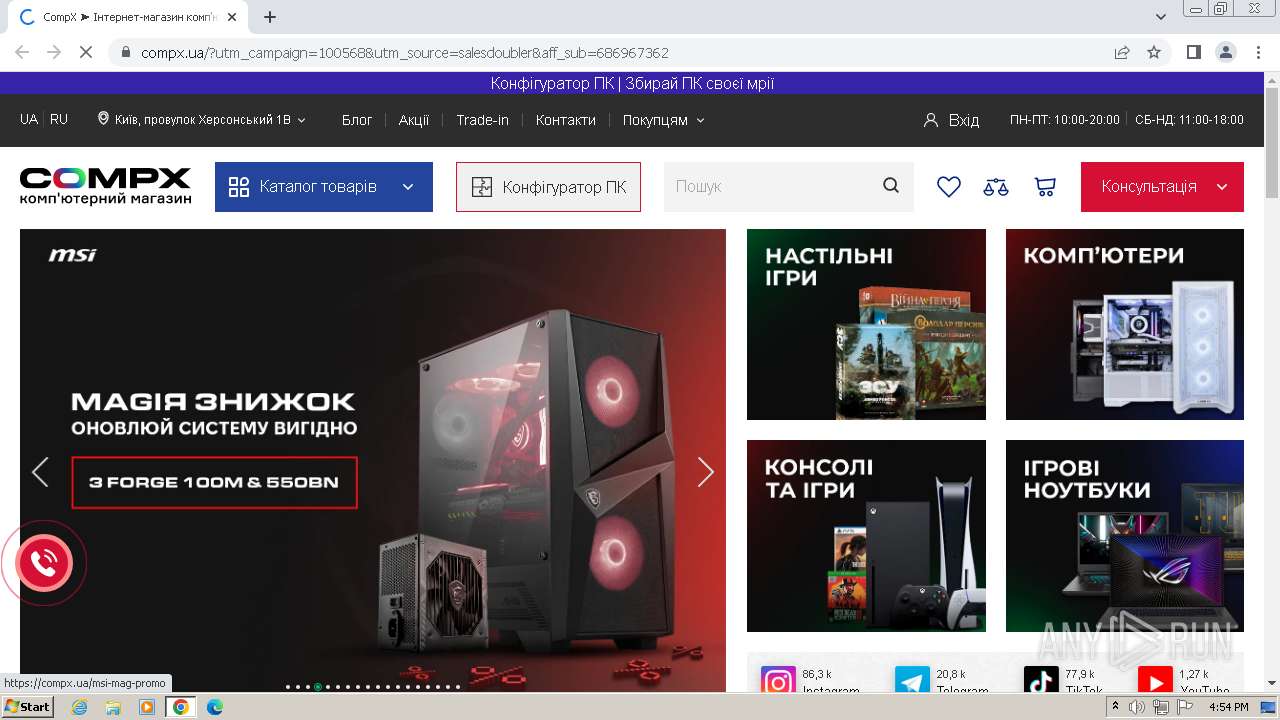Switch site language to RU

coord(59,119)
